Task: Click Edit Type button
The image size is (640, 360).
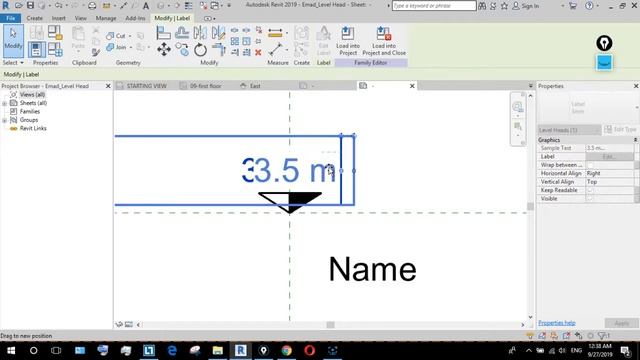Action: pos(621,130)
